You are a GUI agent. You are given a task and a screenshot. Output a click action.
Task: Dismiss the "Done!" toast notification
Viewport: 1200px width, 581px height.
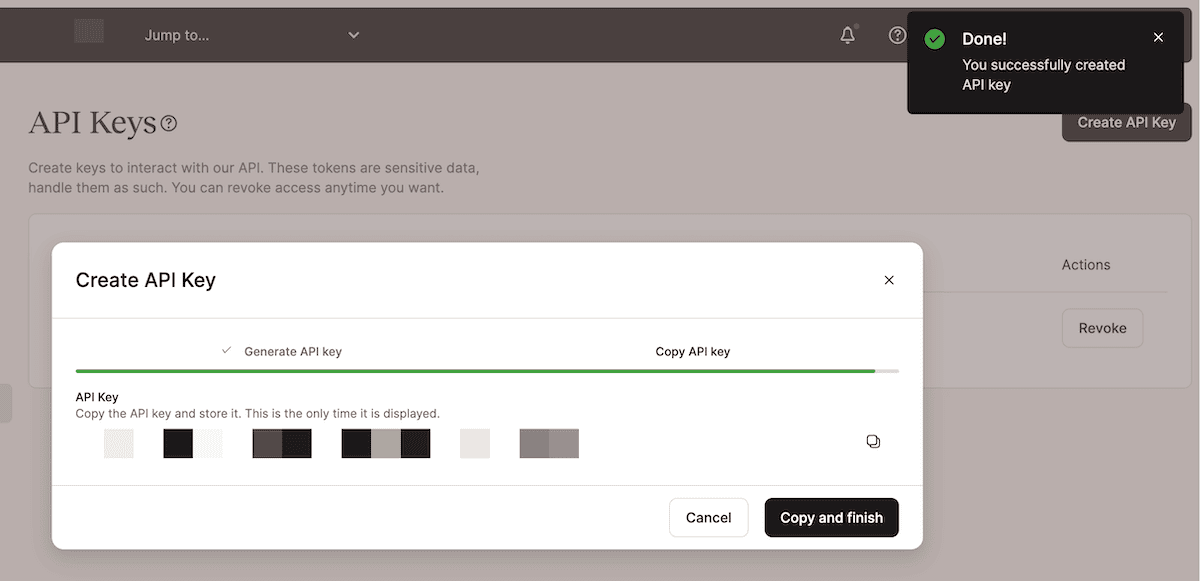(1158, 38)
